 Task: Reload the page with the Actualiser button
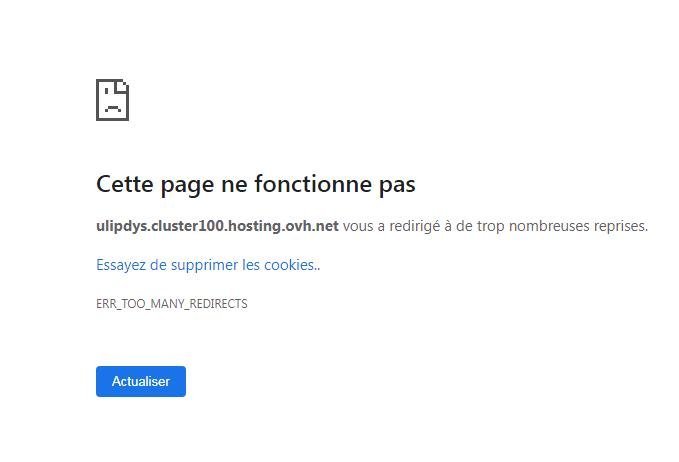tap(141, 381)
